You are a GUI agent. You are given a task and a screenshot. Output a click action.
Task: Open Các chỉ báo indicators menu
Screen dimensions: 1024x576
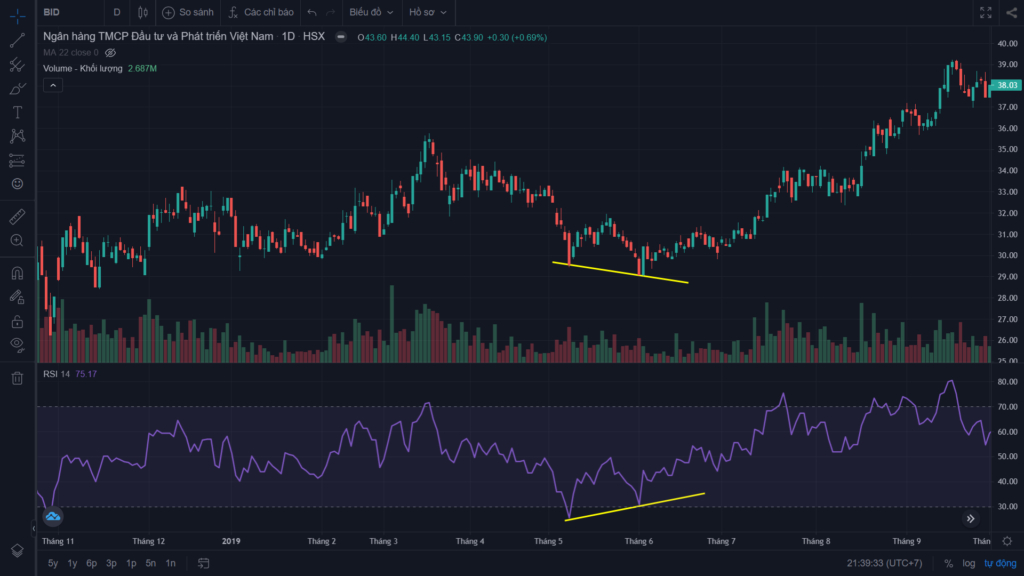pyautogui.click(x=261, y=12)
